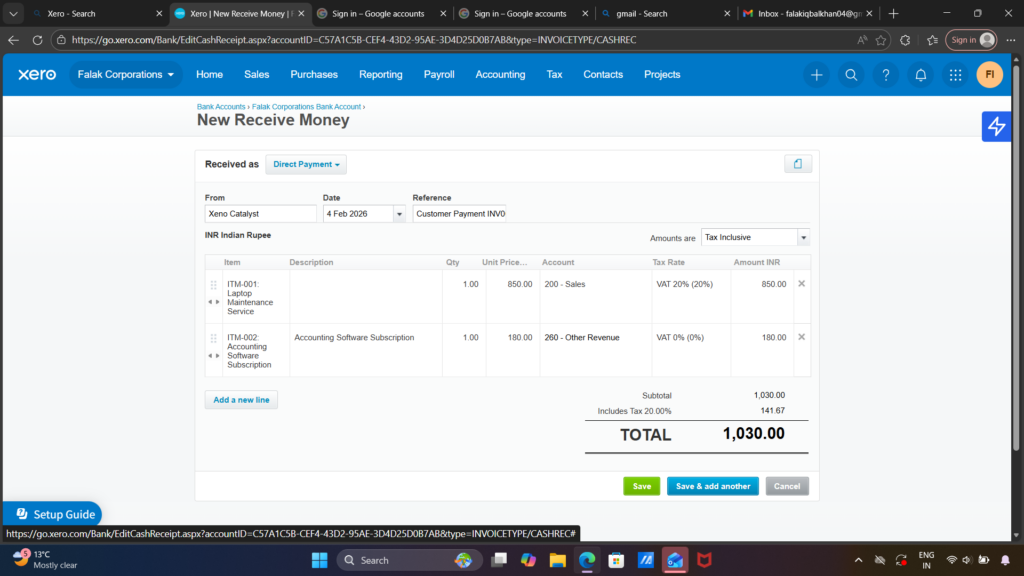This screenshot has width=1024, height=576.
Task: Edit the Reference field
Action: [x=460, y=214]
